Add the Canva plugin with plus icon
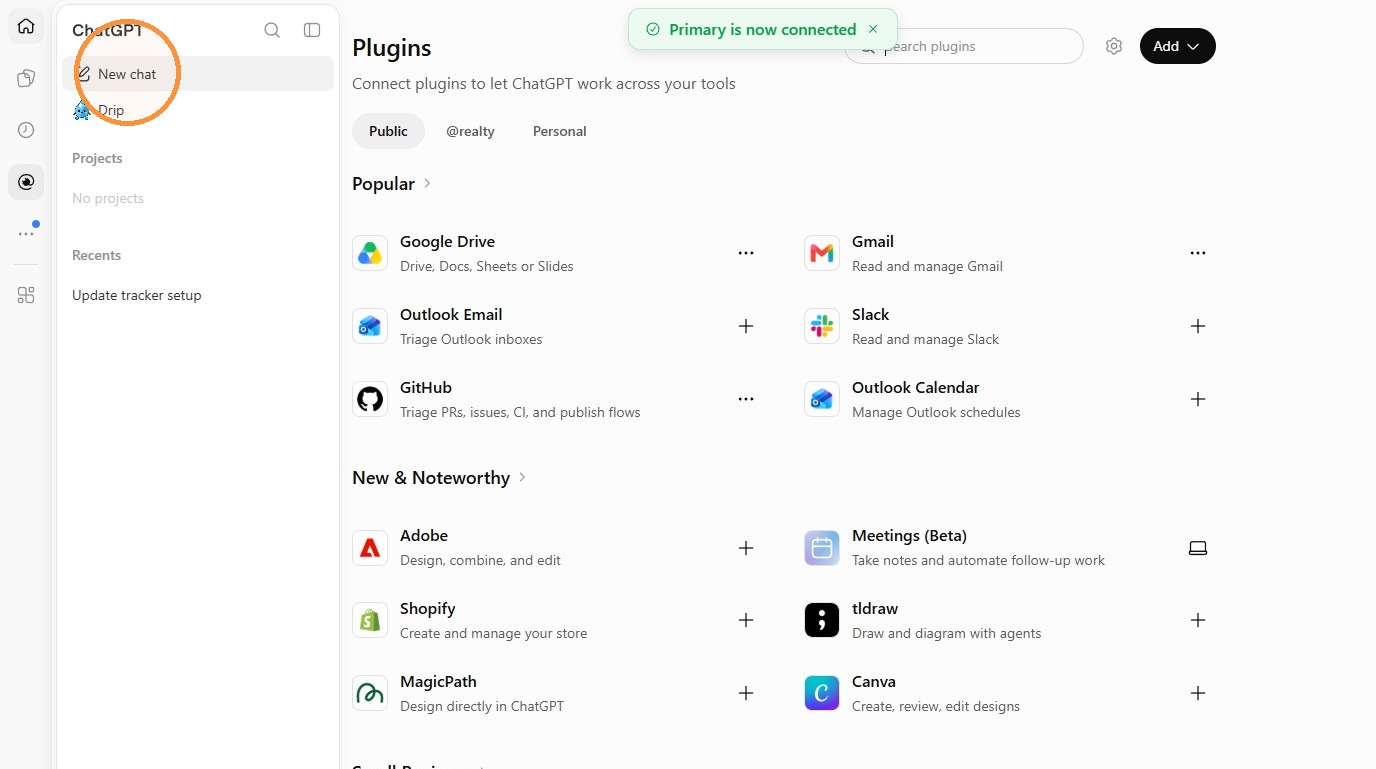 click(x=1198, y=693)
